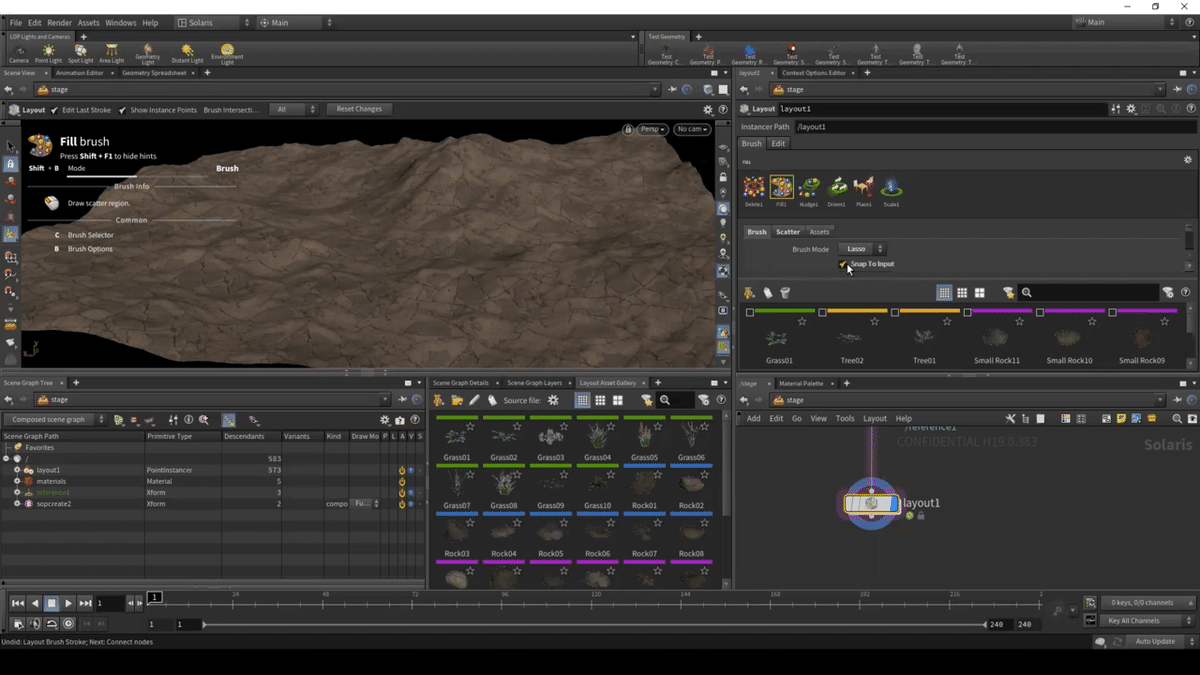Click the timeline frame slider handle
This screenshot has height=675, width=1200.
coord(155,598)
